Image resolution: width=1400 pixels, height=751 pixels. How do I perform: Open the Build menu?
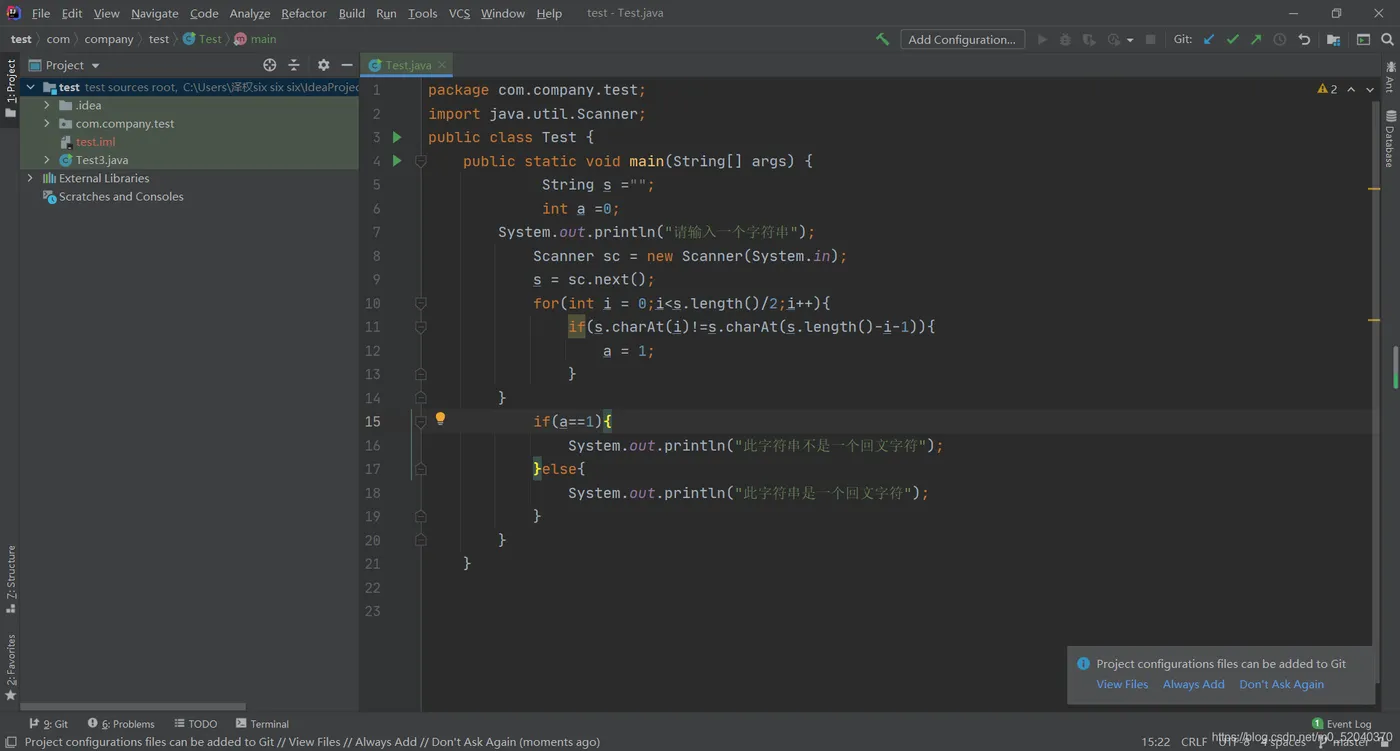coord(352,13)
